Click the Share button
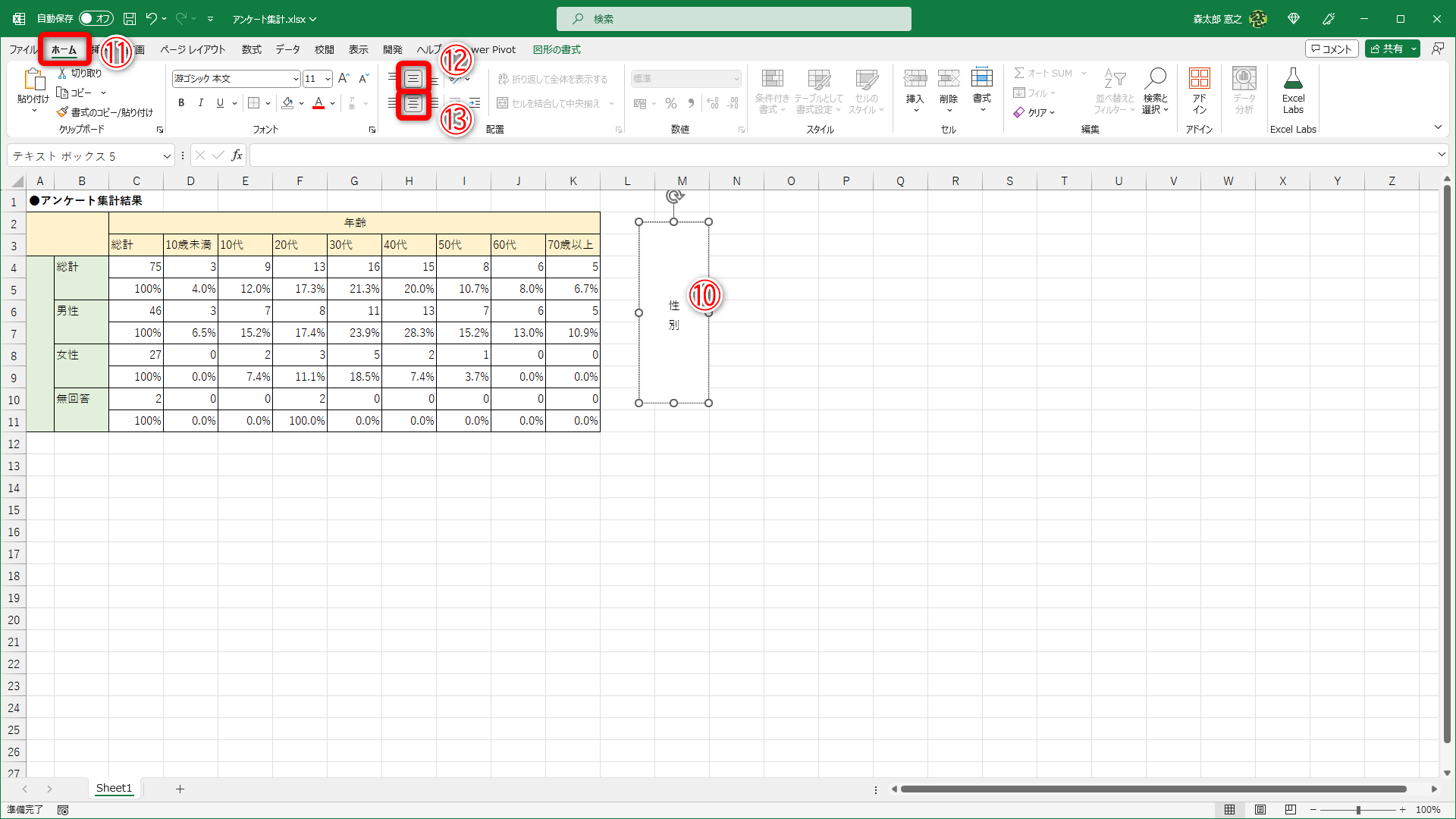Image resolution: width=1456 pixels, height=819 pixels. 1386,49
